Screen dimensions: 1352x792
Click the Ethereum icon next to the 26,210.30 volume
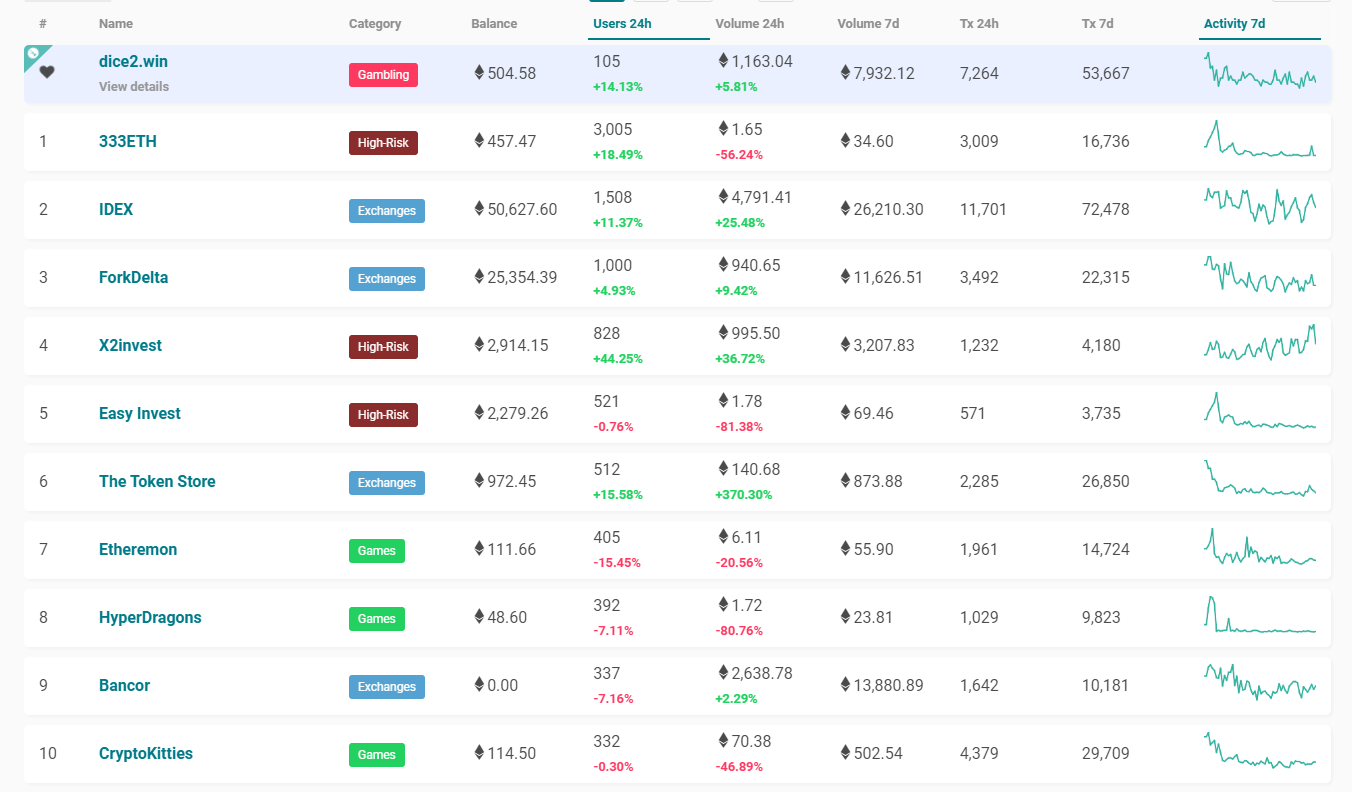[x=845, y=209]
